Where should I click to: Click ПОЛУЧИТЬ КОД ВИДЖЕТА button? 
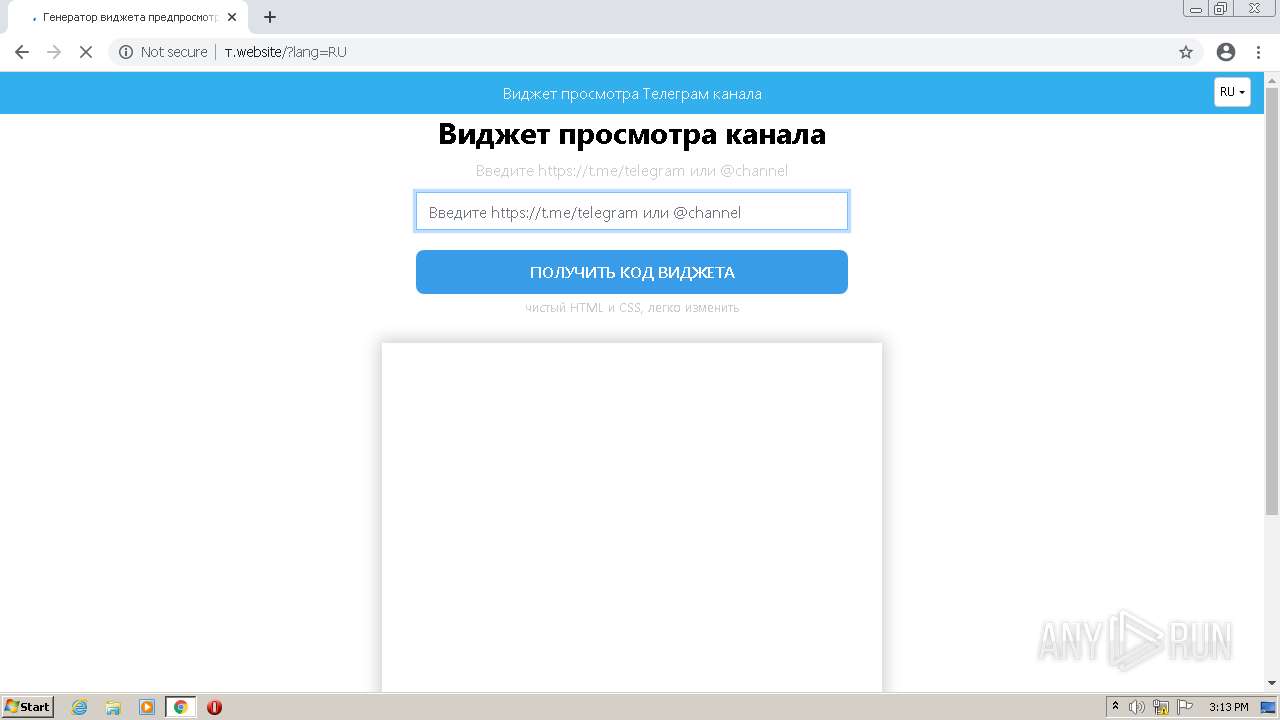coord(632,272)
